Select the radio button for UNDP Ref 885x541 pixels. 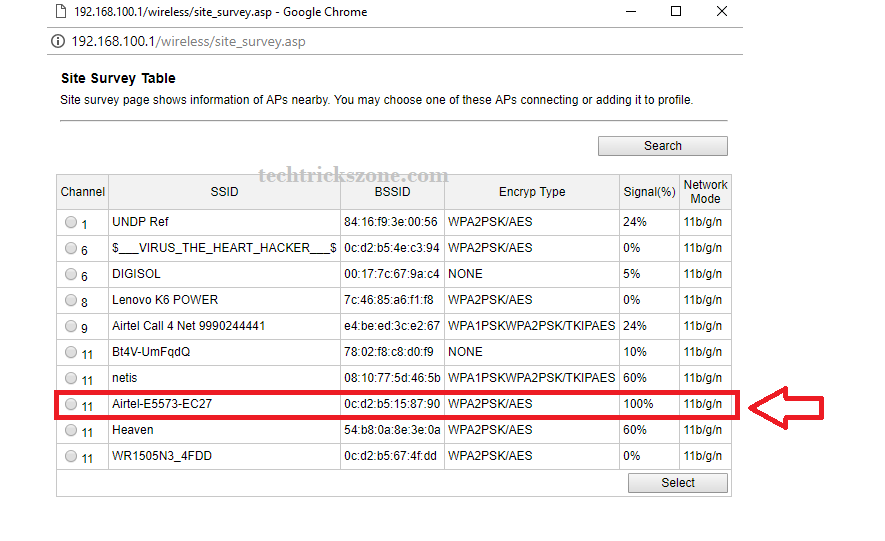click(x=71, y=222)
